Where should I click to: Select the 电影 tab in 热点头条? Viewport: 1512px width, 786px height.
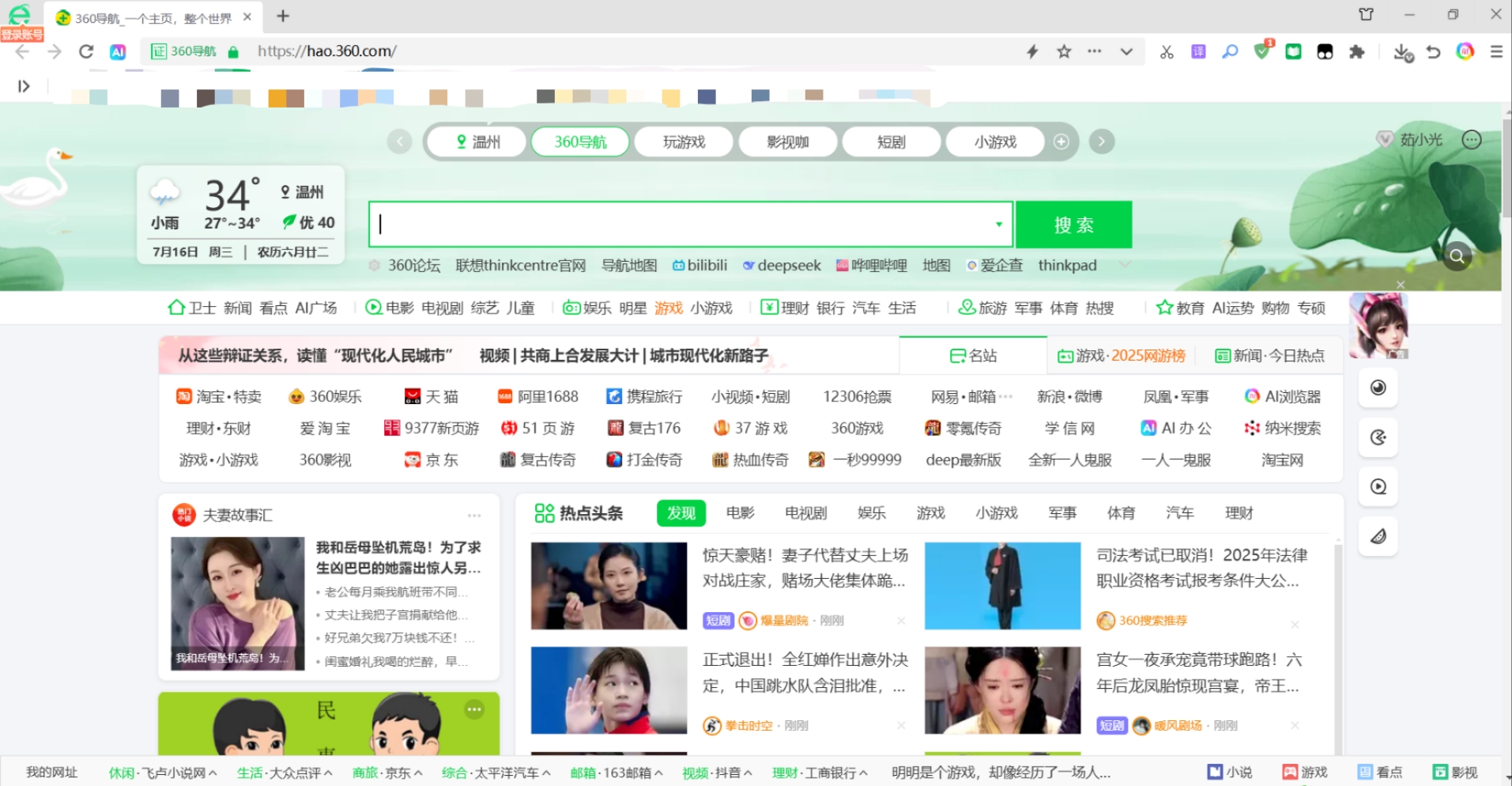click(740, 512)
